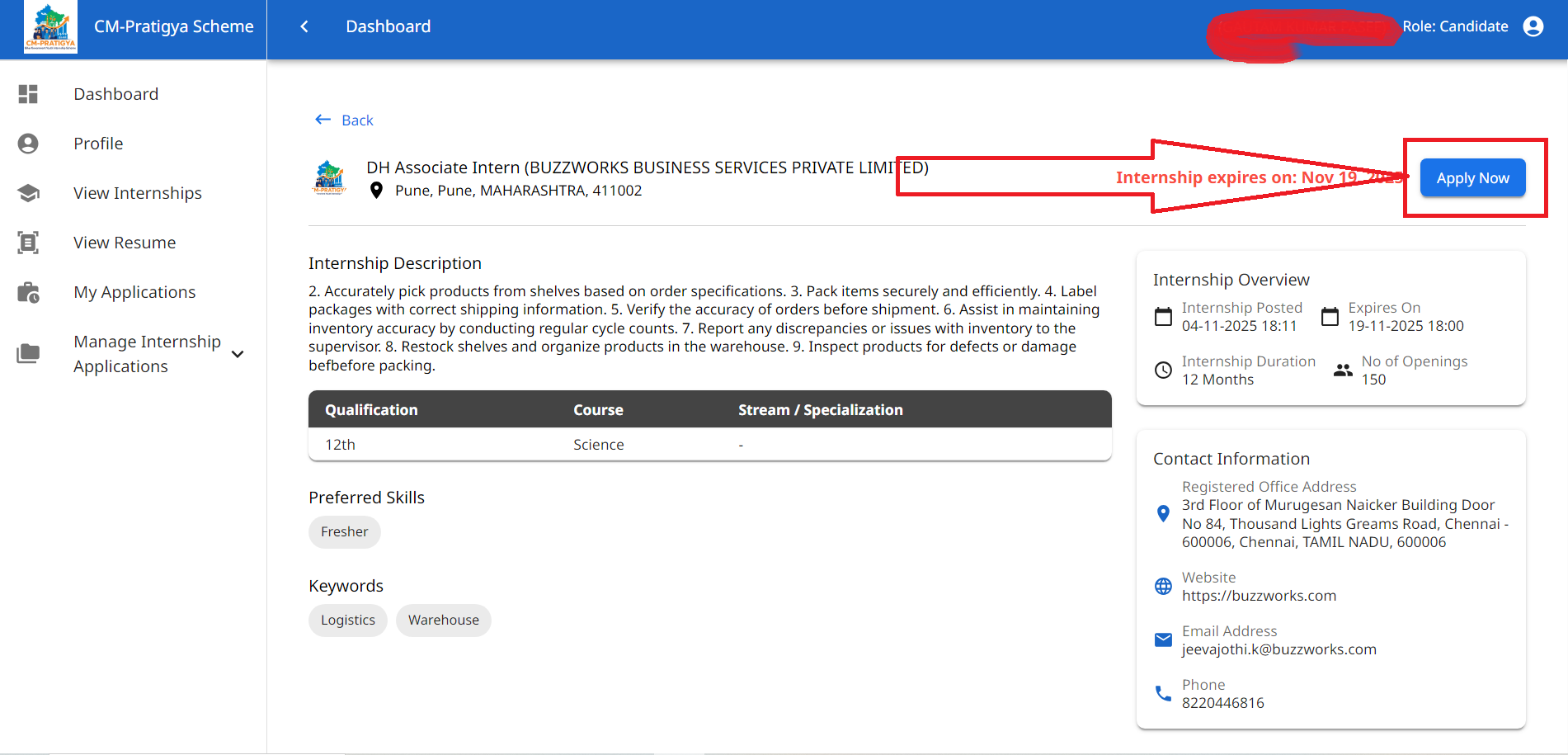Expand Manage Internship Applications chevron

tap(238, 354)
